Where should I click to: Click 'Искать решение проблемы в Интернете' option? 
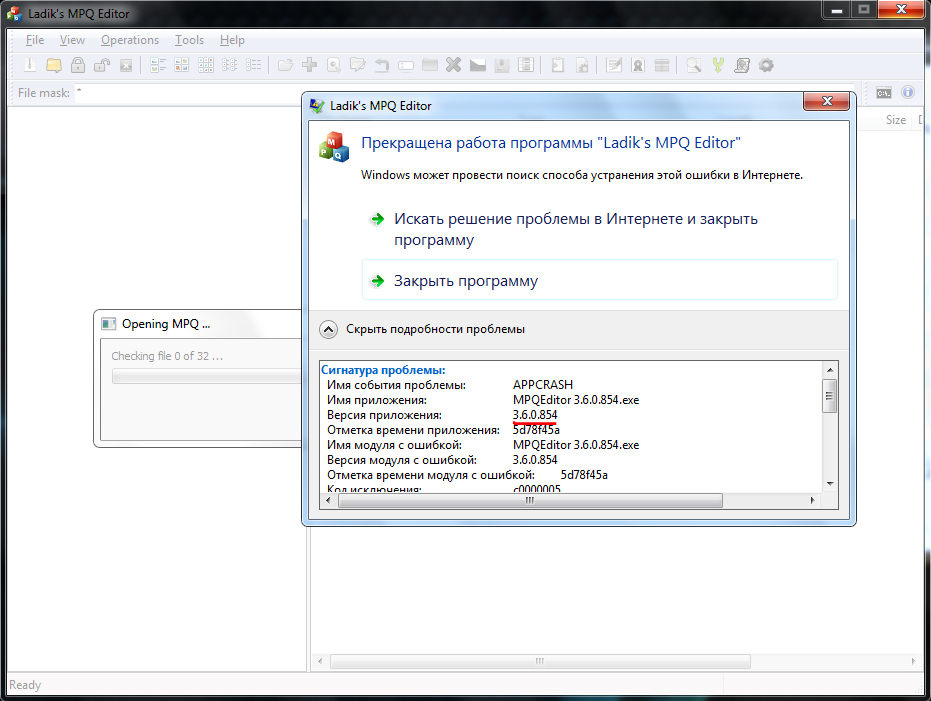tap(600, 229)
